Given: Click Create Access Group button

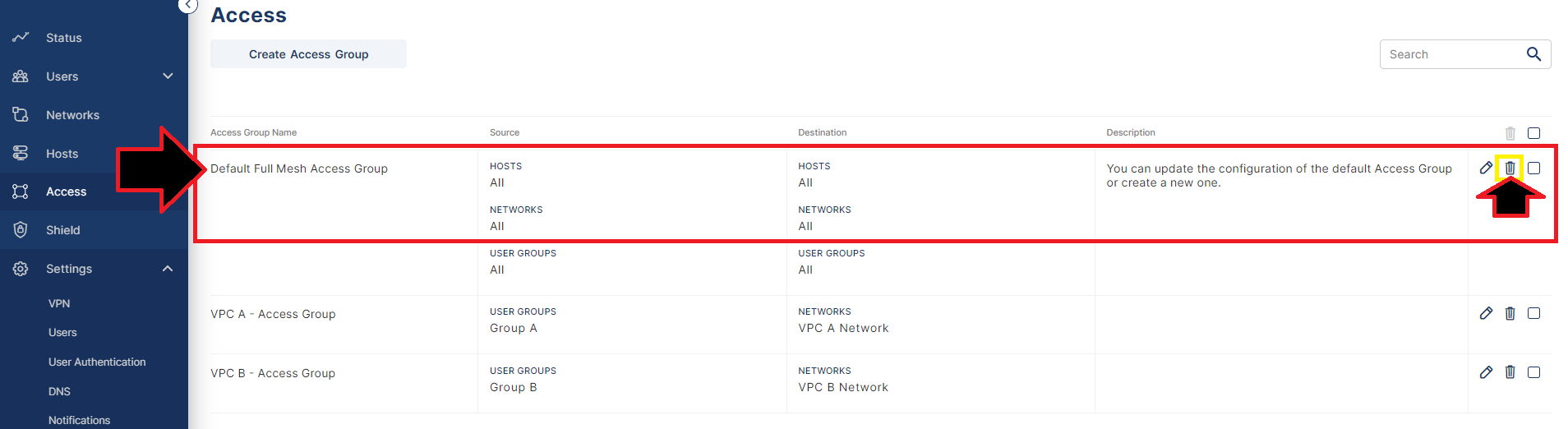Looking at the screenshot, I should tap(308, 54).
